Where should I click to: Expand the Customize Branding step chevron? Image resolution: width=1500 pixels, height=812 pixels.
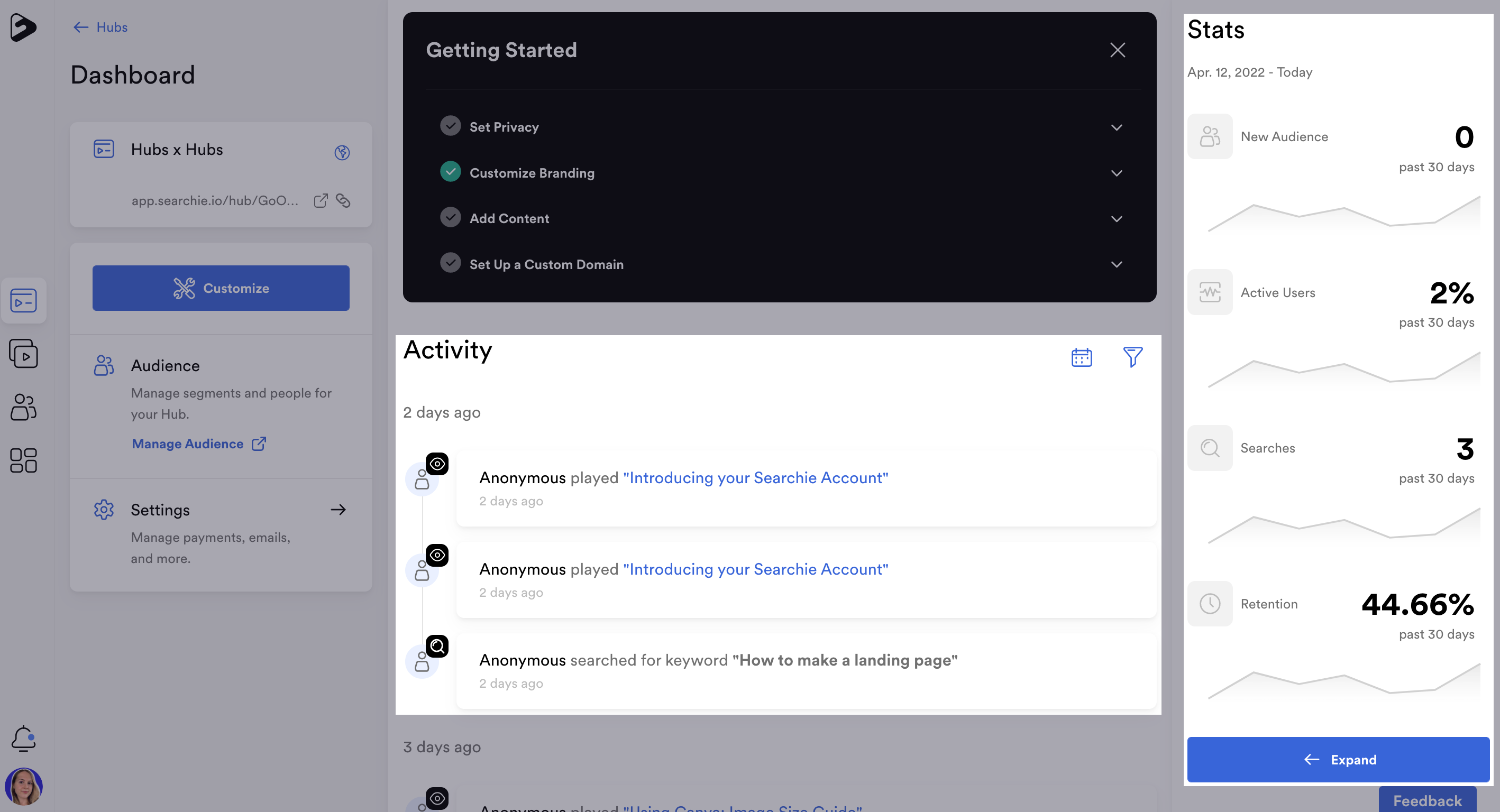[1116, 173]
